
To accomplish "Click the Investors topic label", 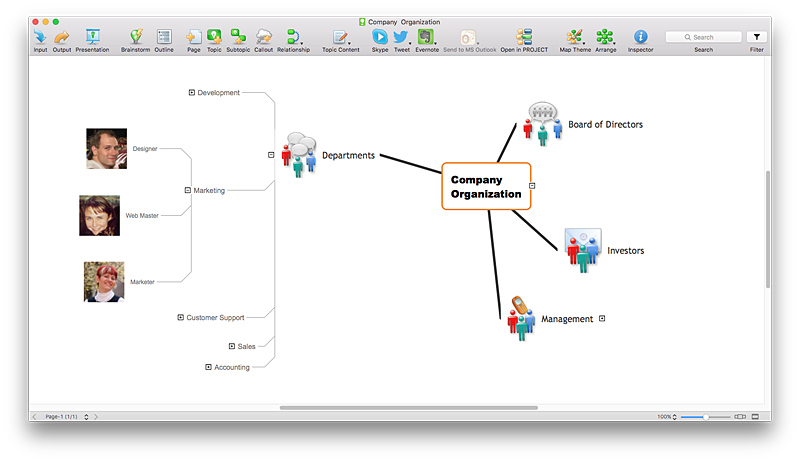I will 625,251.
